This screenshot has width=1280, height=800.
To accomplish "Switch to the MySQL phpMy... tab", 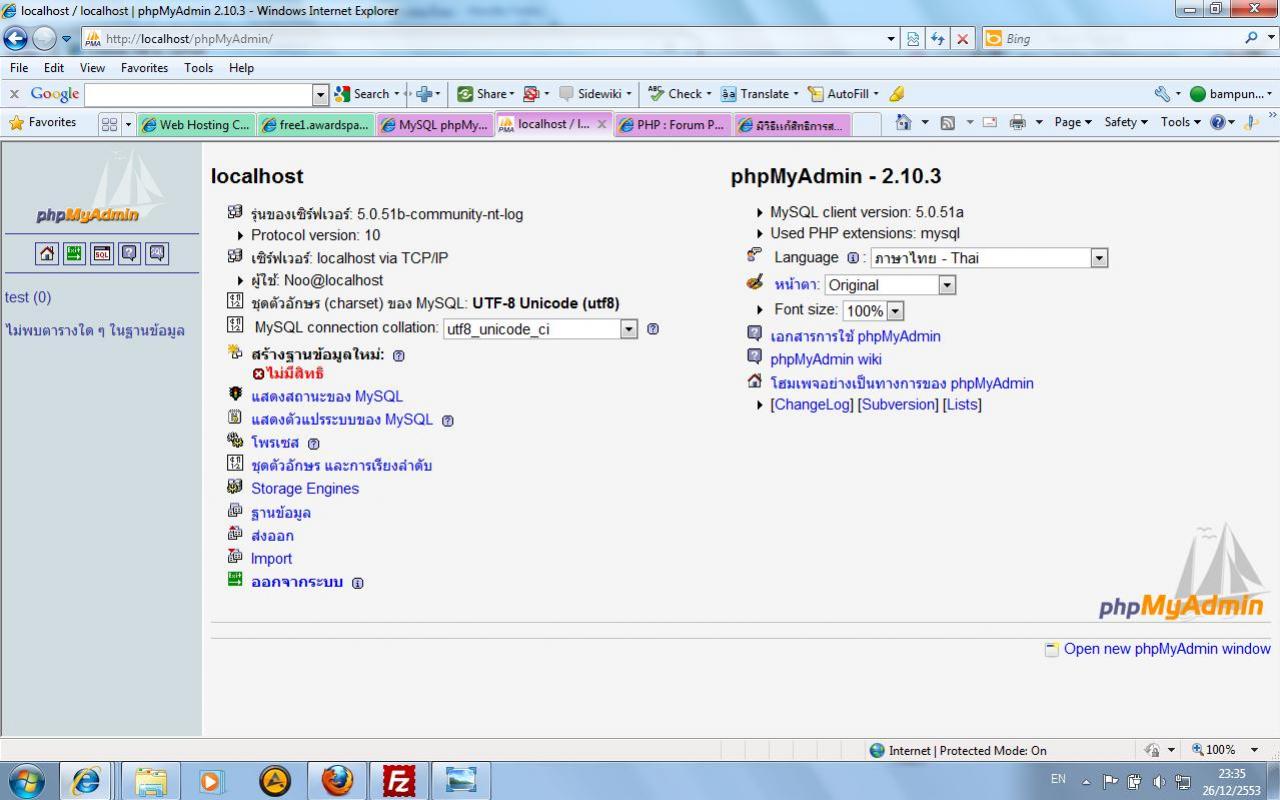I will pos(434,125).
